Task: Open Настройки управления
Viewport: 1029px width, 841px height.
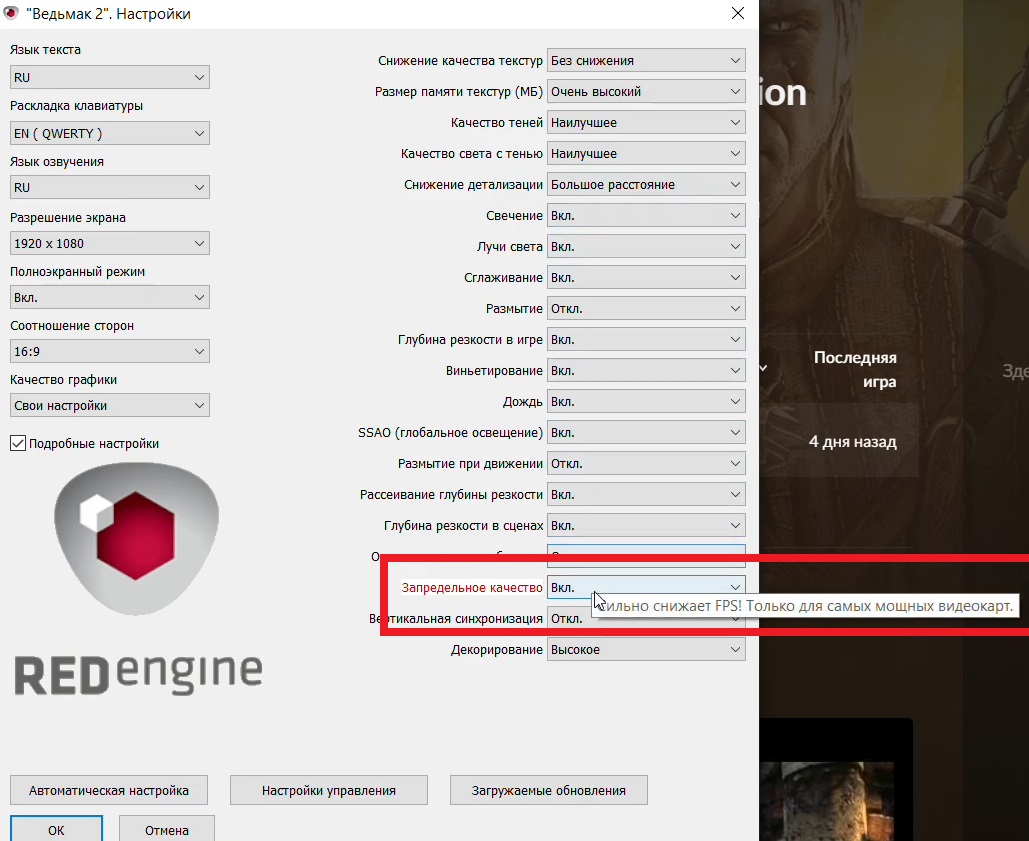Action: pos(329,790)
